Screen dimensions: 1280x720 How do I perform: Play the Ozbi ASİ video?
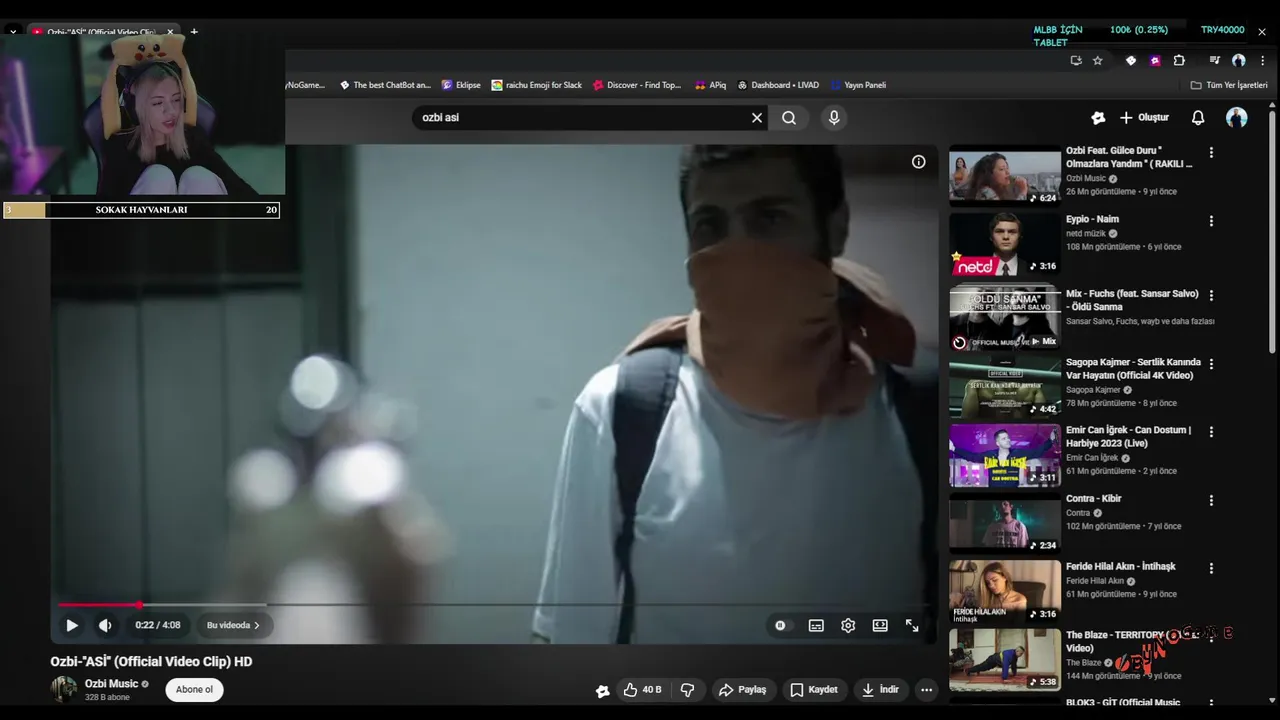pos(72,625)
